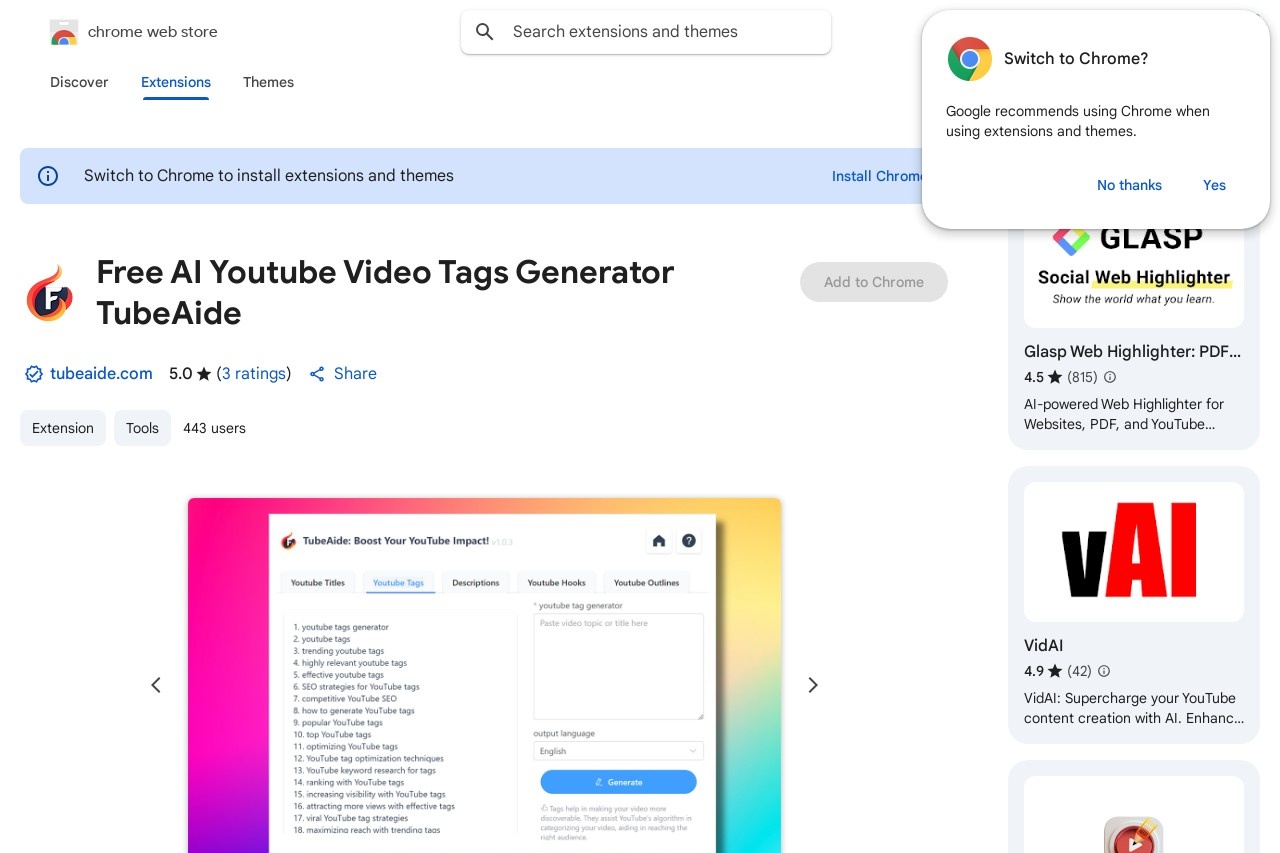This screenshot has width=1280, height=853.
Task: Click the help question icon in the screenshot
Action: 689,541
